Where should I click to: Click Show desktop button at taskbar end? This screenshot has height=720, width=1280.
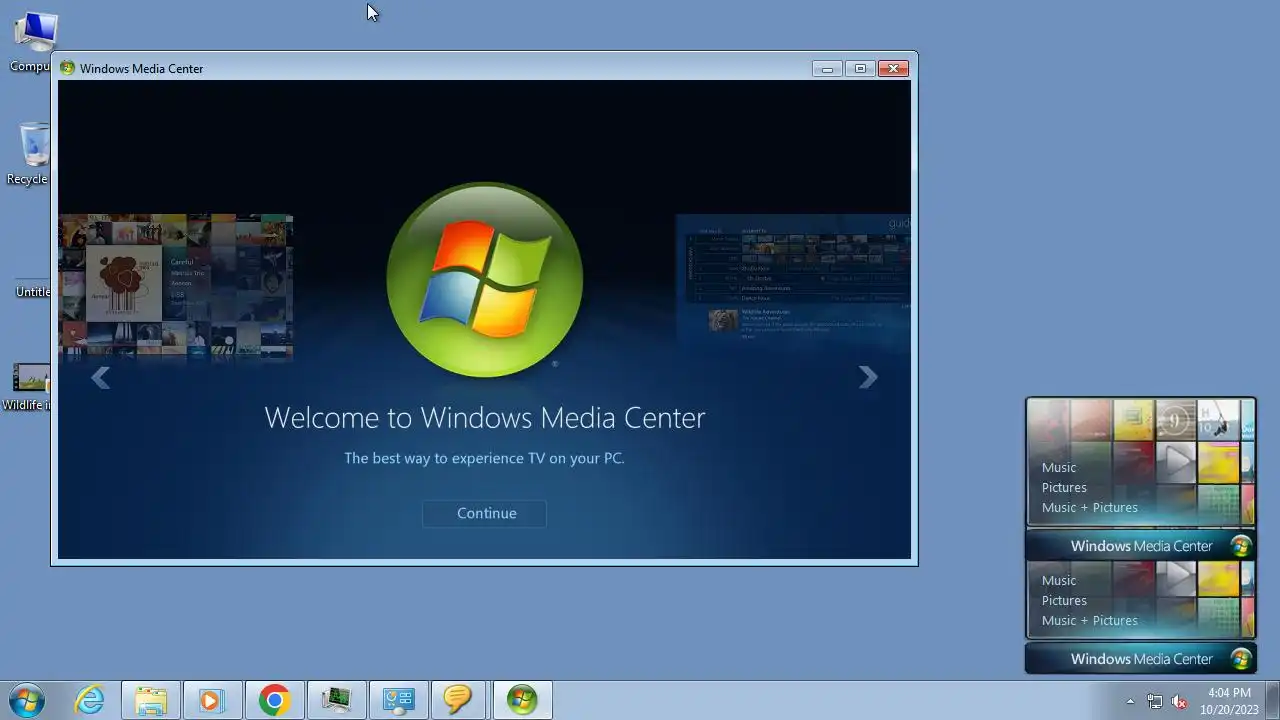(x=1272, y=700)
